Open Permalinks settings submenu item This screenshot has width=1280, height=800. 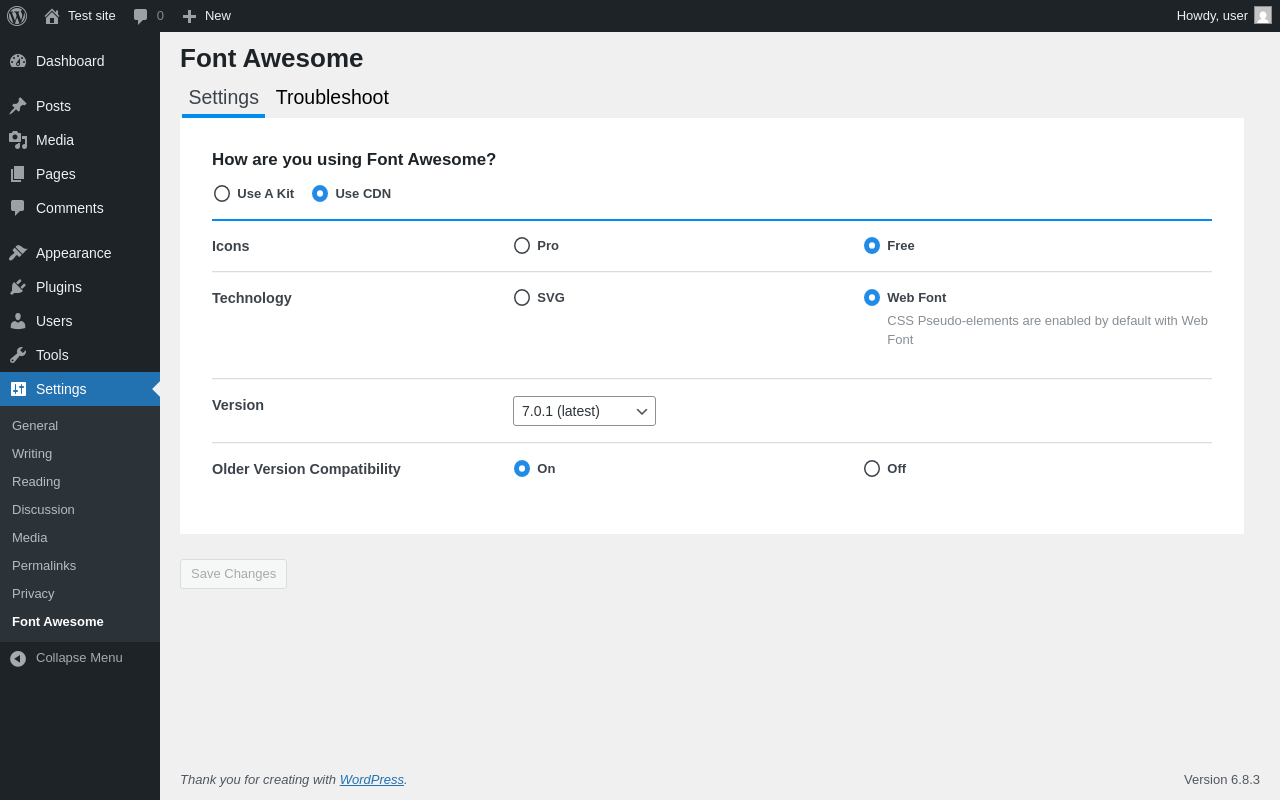coord(44,566)
